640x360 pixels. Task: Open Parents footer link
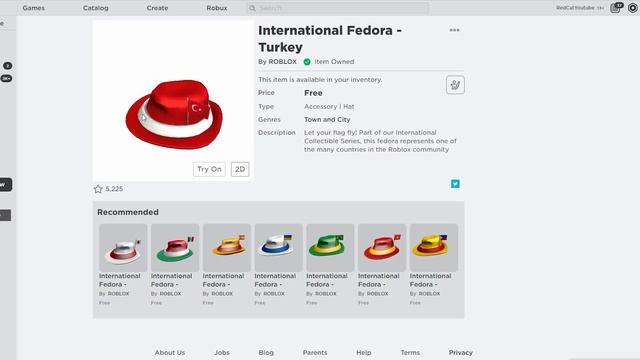315,352
